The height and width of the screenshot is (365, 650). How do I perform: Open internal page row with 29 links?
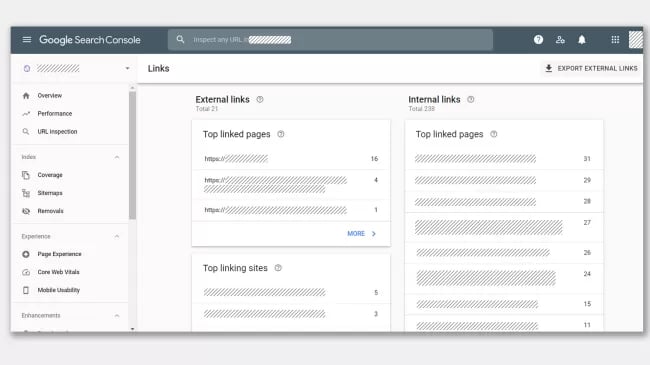[504, 180]
